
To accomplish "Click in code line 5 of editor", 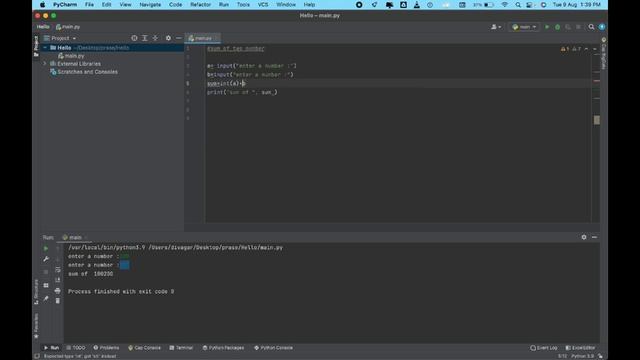I will (x=398, y=83).
